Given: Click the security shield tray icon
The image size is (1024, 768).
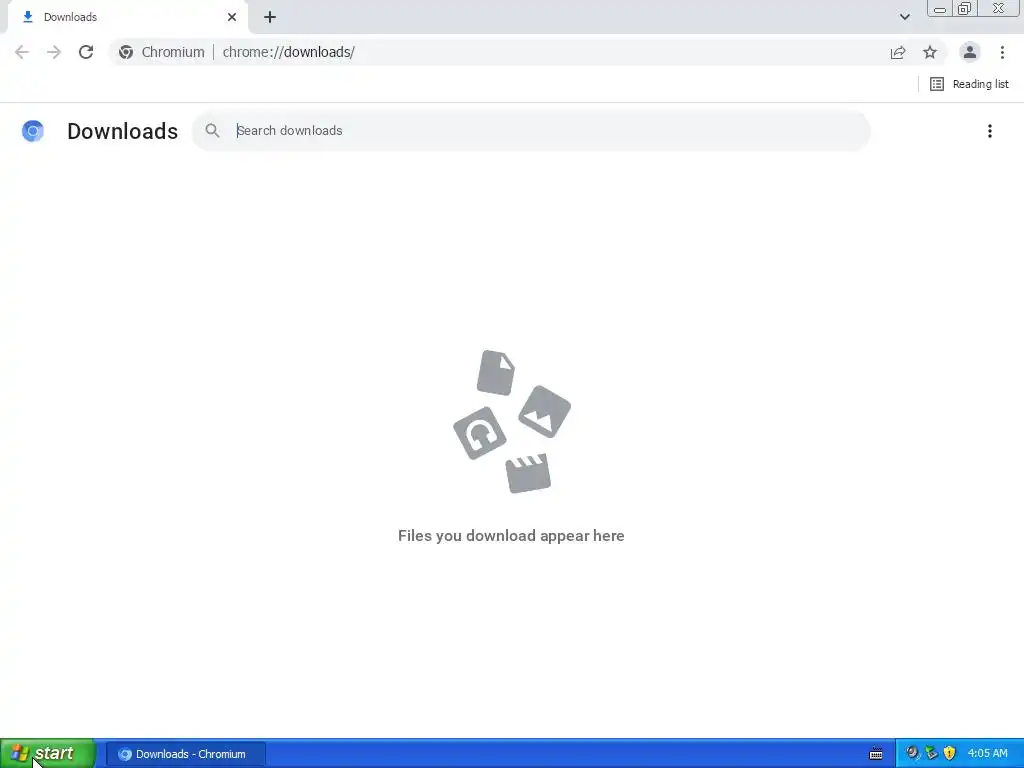Looking at the screenshot, I should 950,754.
